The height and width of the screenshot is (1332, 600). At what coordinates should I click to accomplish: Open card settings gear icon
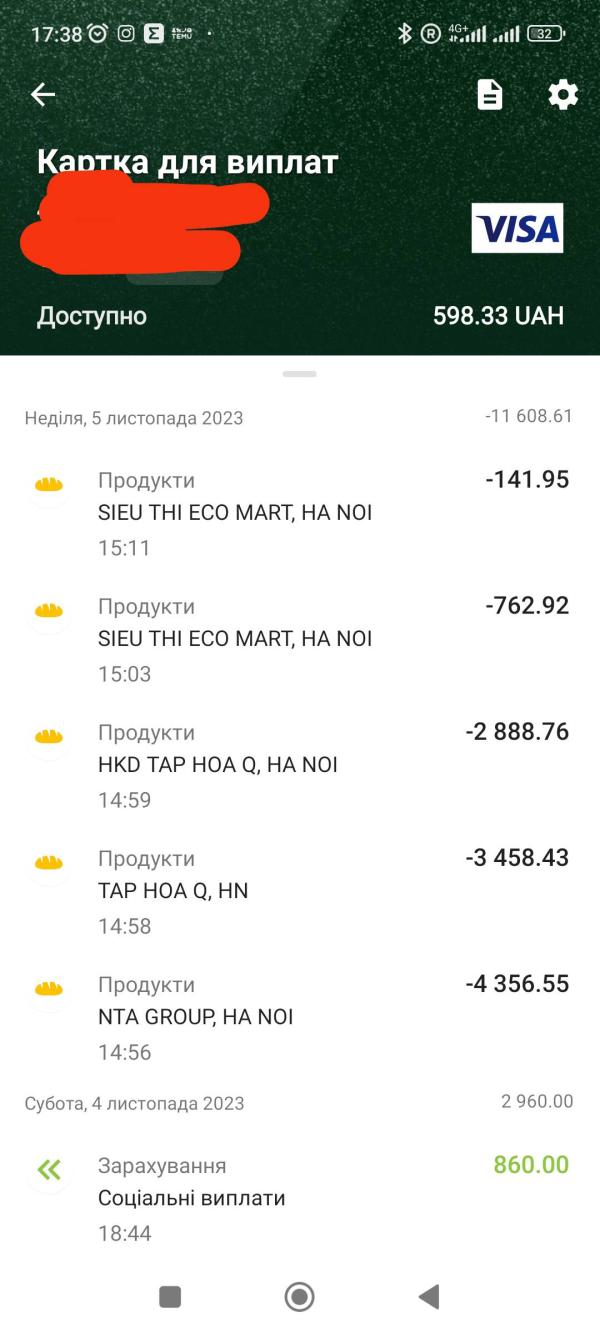(563, 95)
